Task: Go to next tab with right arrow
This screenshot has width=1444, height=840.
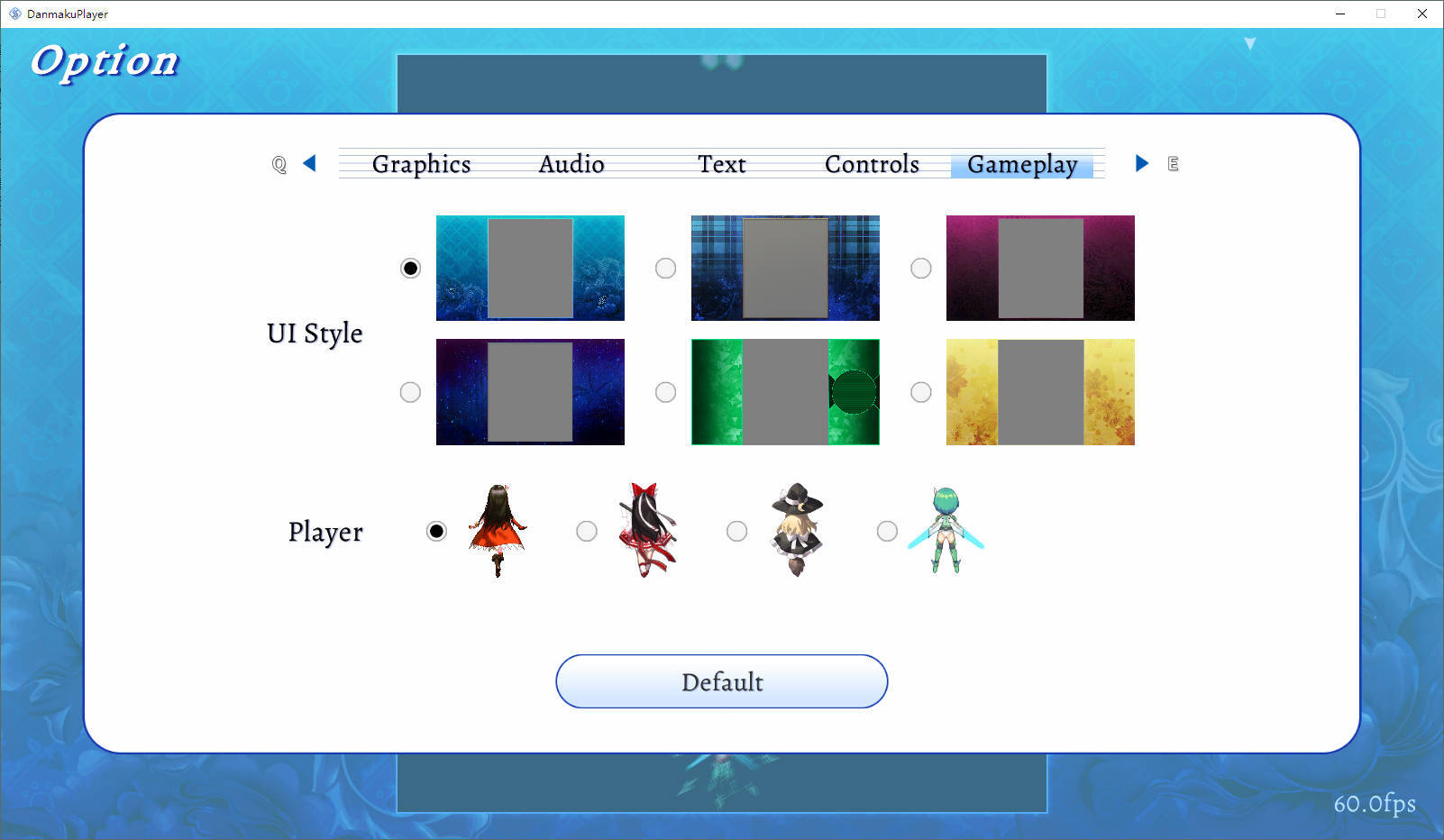Action: (x=1142, y=163)
